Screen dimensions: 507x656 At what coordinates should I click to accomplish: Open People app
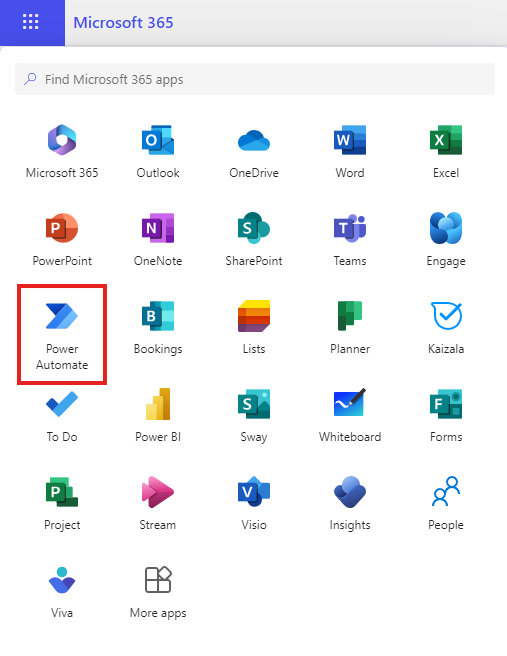446,504
